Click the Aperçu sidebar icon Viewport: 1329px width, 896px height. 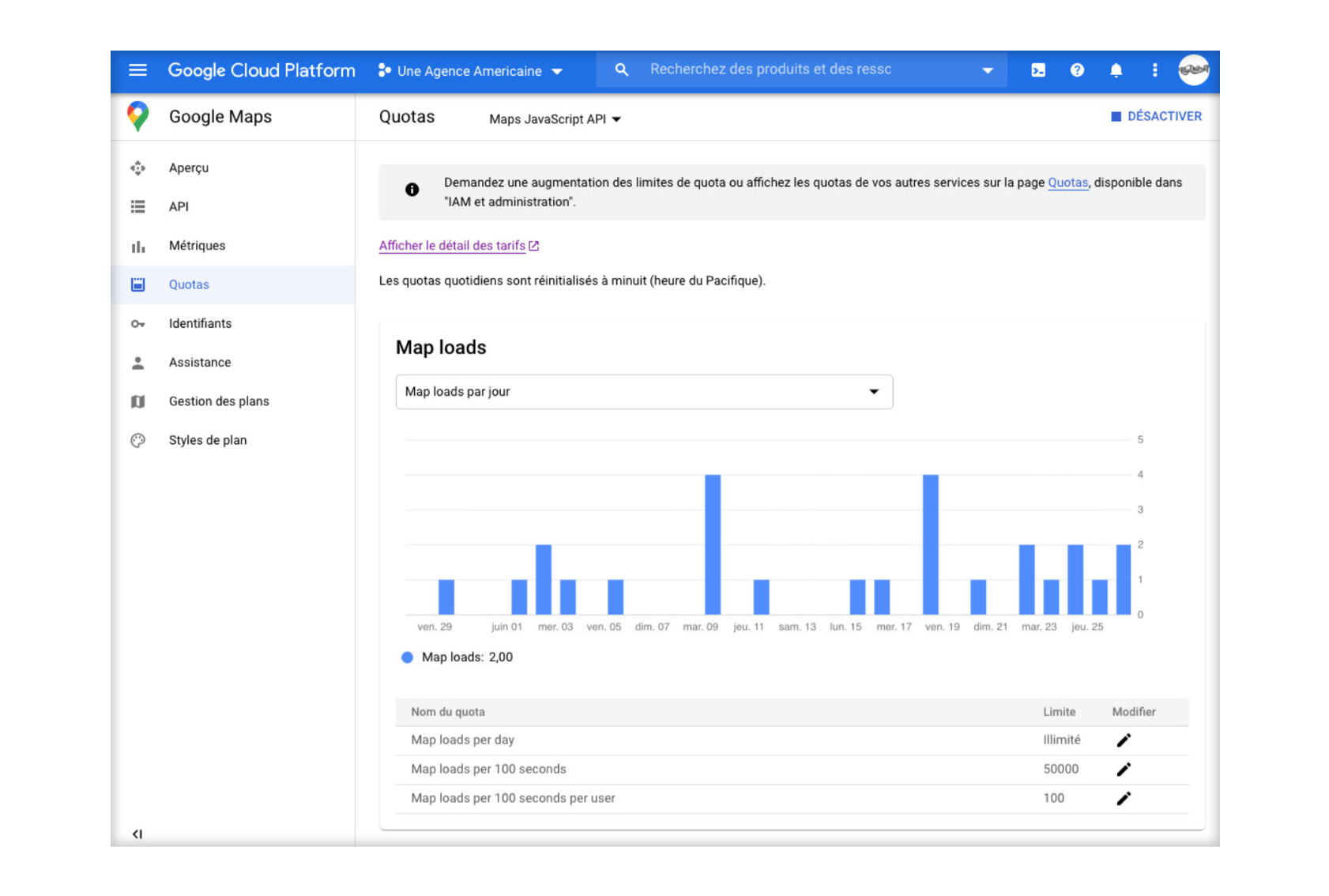click(138, 168)
